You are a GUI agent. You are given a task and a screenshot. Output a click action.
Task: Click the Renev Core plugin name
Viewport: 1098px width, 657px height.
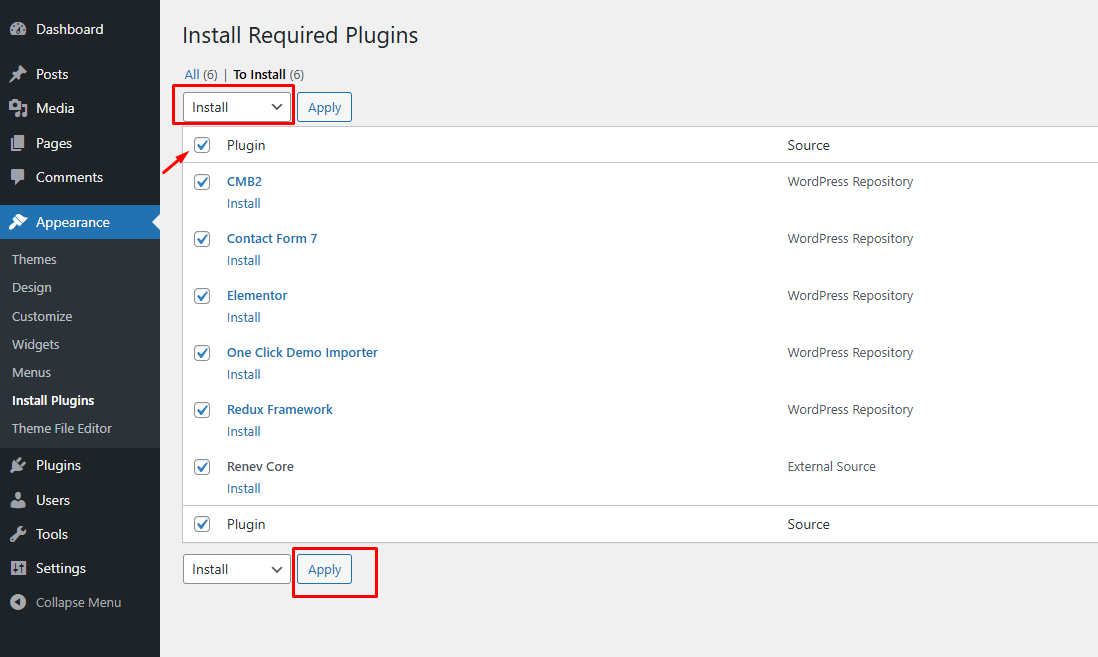260,466
